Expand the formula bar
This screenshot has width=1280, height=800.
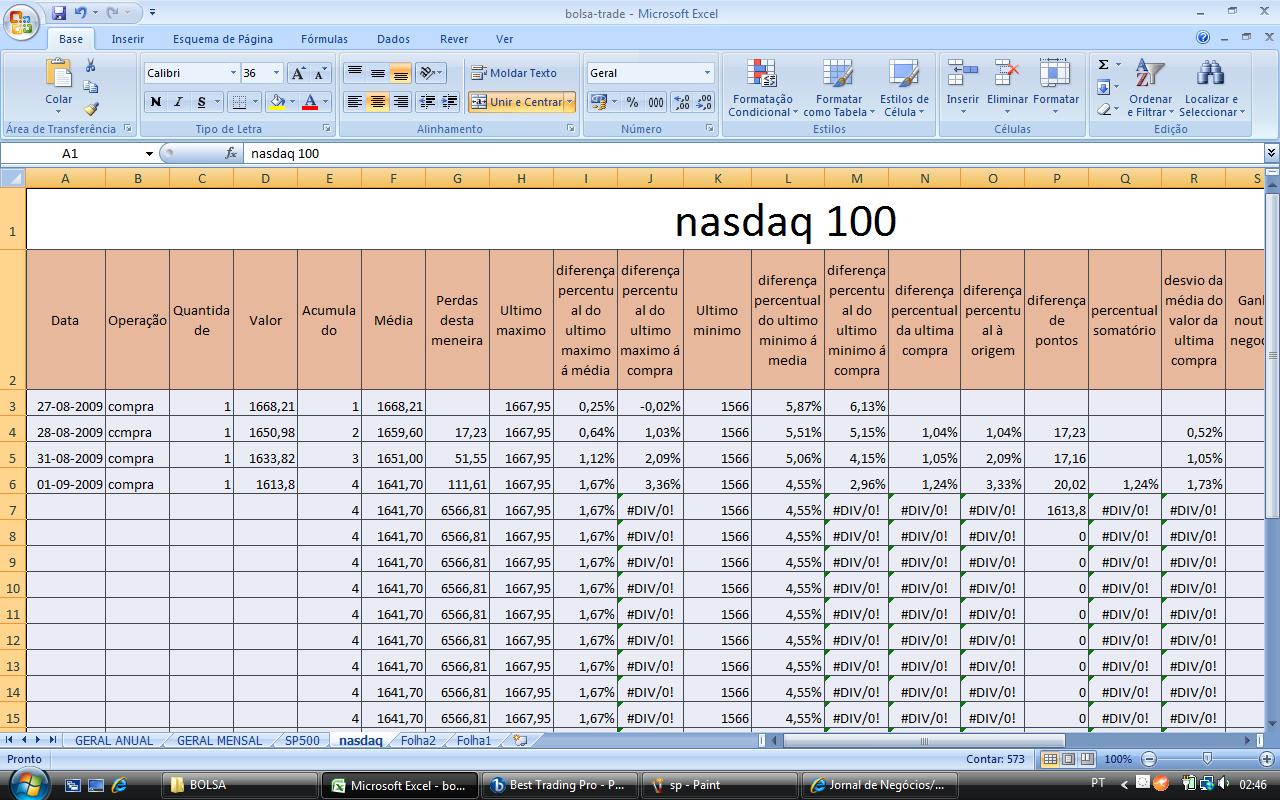(1271, 153)
